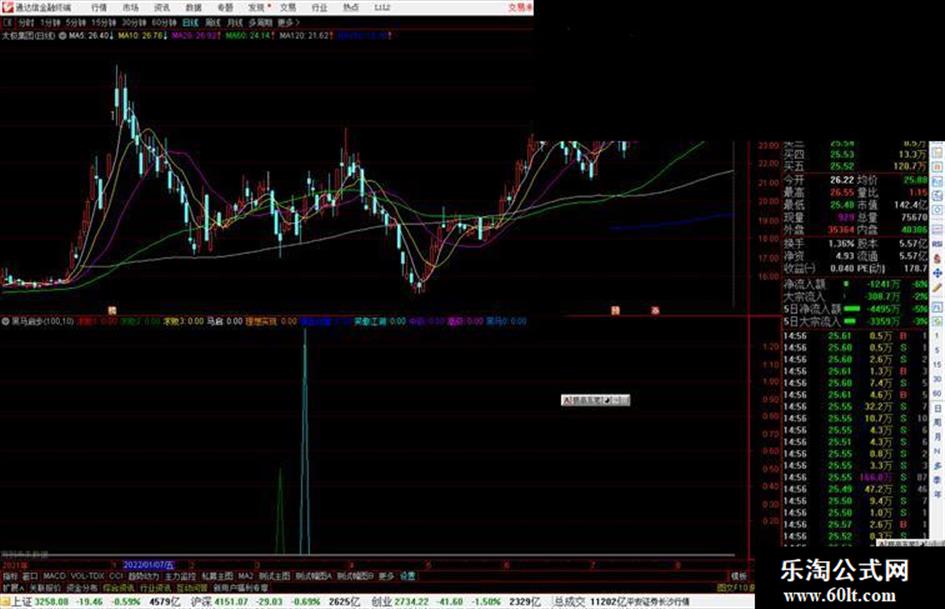Image resolution: width=945 pixels, height=609 pixels.
Task: Open the 行业资讯 tab
Action: click(x=156, y=587)
